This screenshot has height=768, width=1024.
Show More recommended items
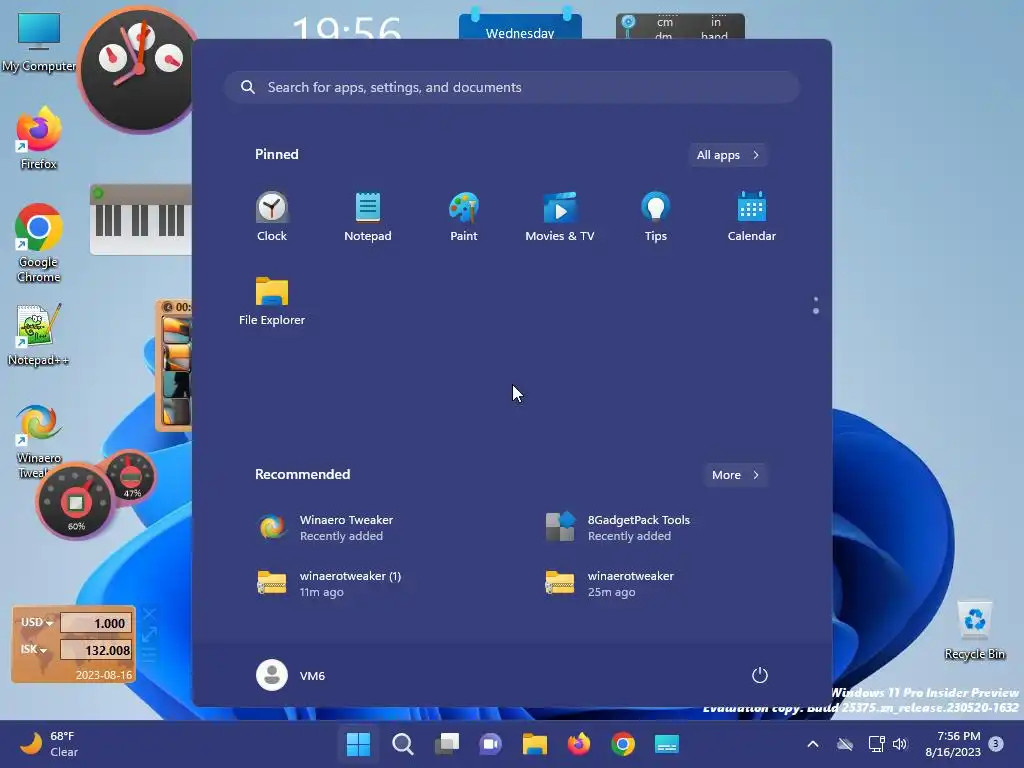click(x=735, y=475)
